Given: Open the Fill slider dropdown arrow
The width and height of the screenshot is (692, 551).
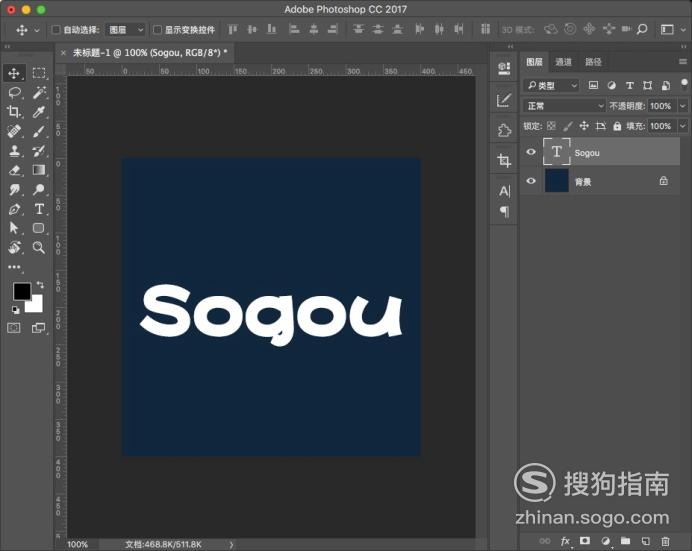Looking at the screenshot, I should point(683,126).
